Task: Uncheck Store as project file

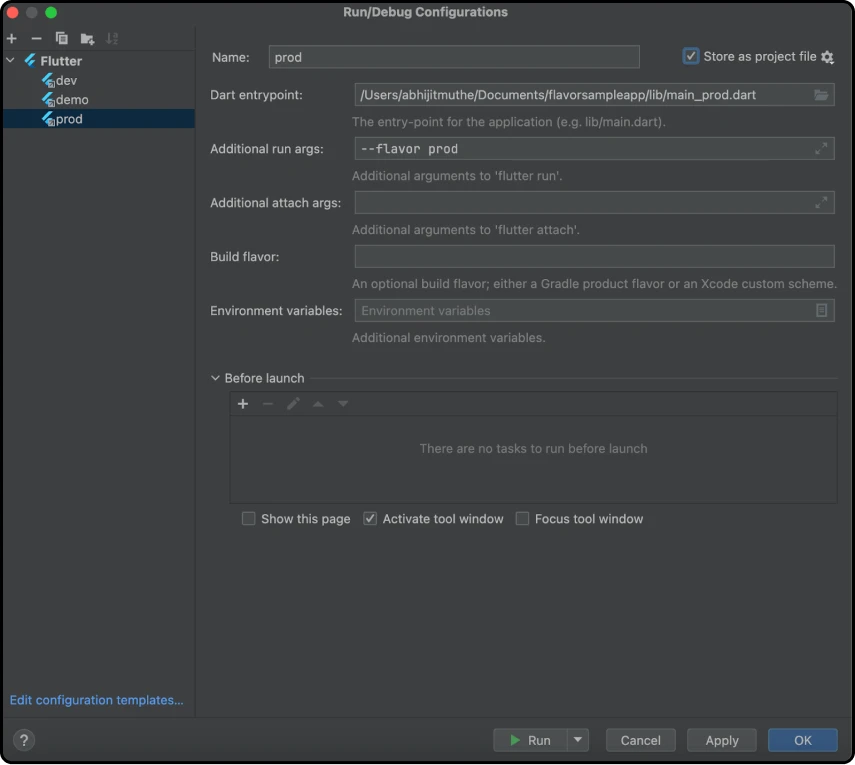Action: click(690, 56)
